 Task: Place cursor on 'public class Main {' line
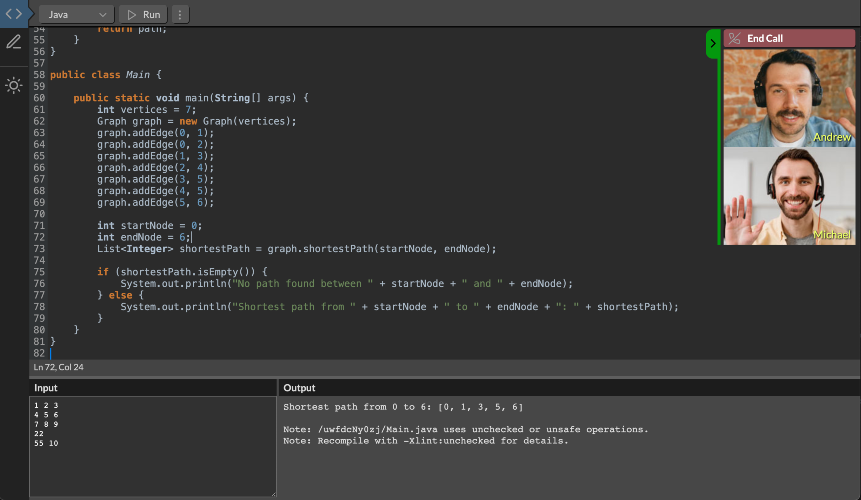pos(106,75)
